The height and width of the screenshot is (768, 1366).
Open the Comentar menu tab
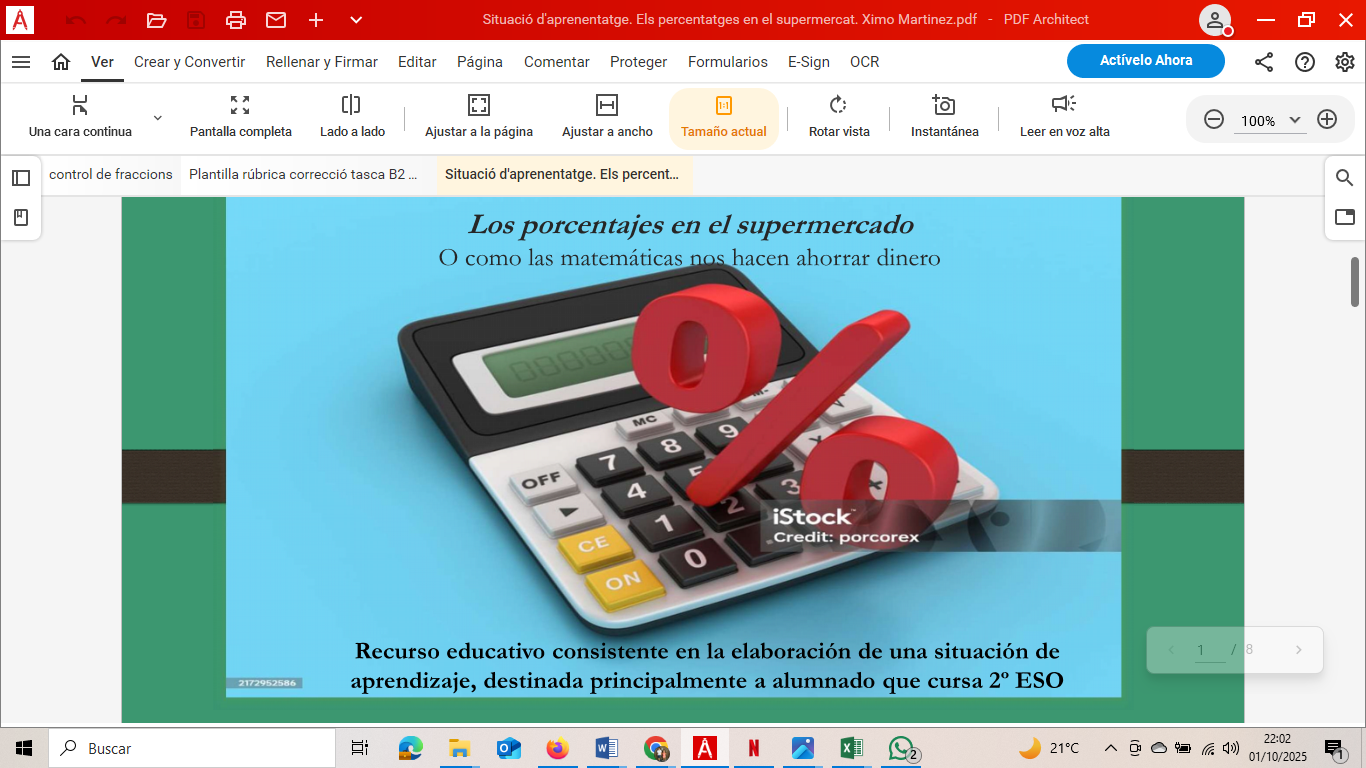pos(556,62)
